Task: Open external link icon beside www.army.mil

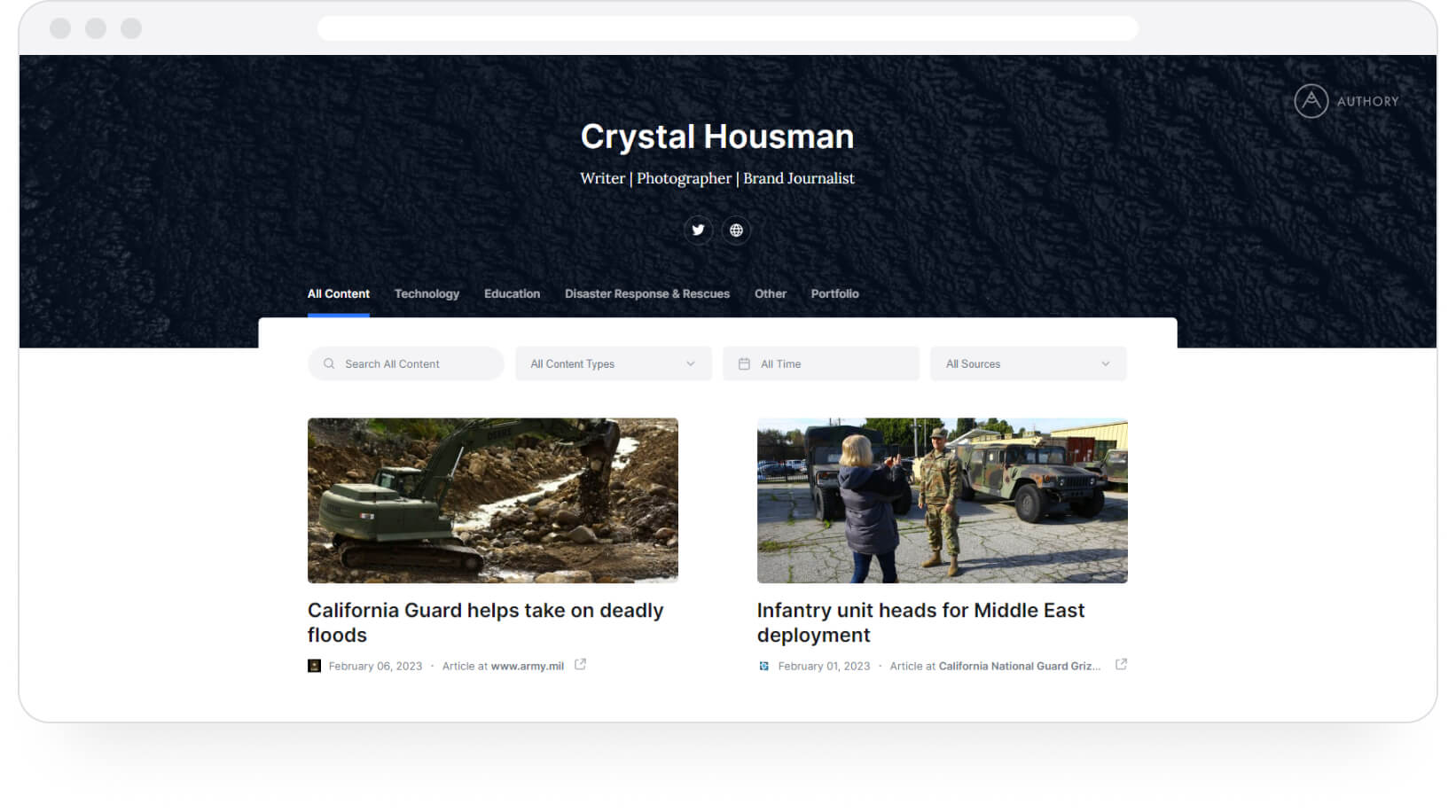Action: (580, 665)
